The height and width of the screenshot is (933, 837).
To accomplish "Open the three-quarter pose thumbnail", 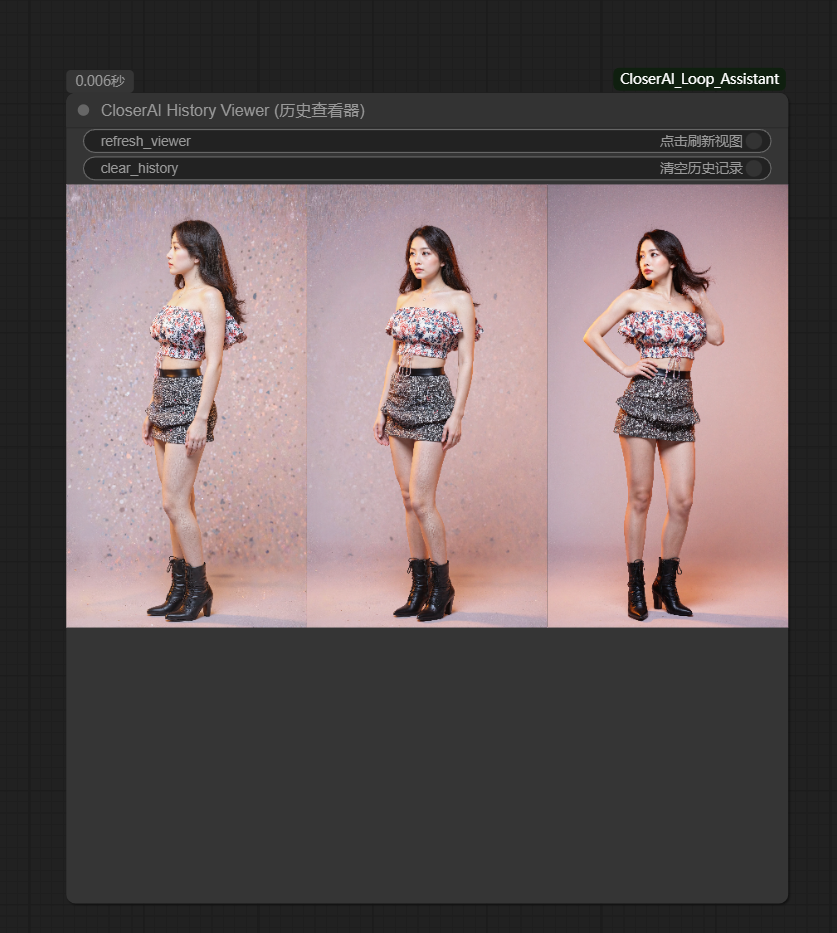I will [427, 406].
